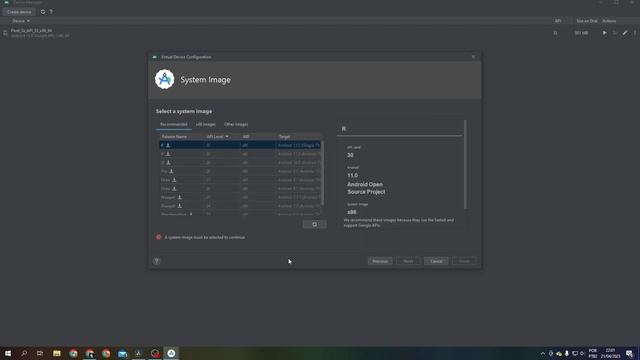The width and height of the screenshot is (640, 360).
Task: Select the Pixel_3a_API_33 device row
Action: point(320,33)
